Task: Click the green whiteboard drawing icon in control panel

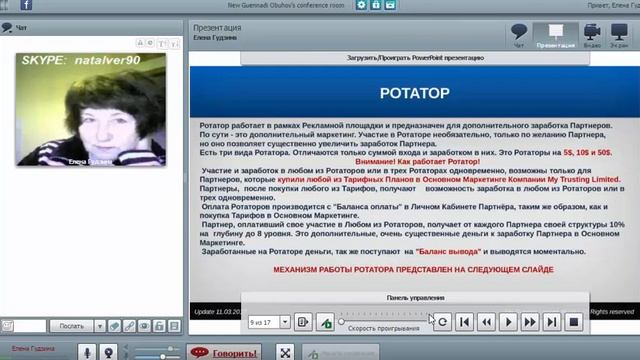Action: coord(325,322)
